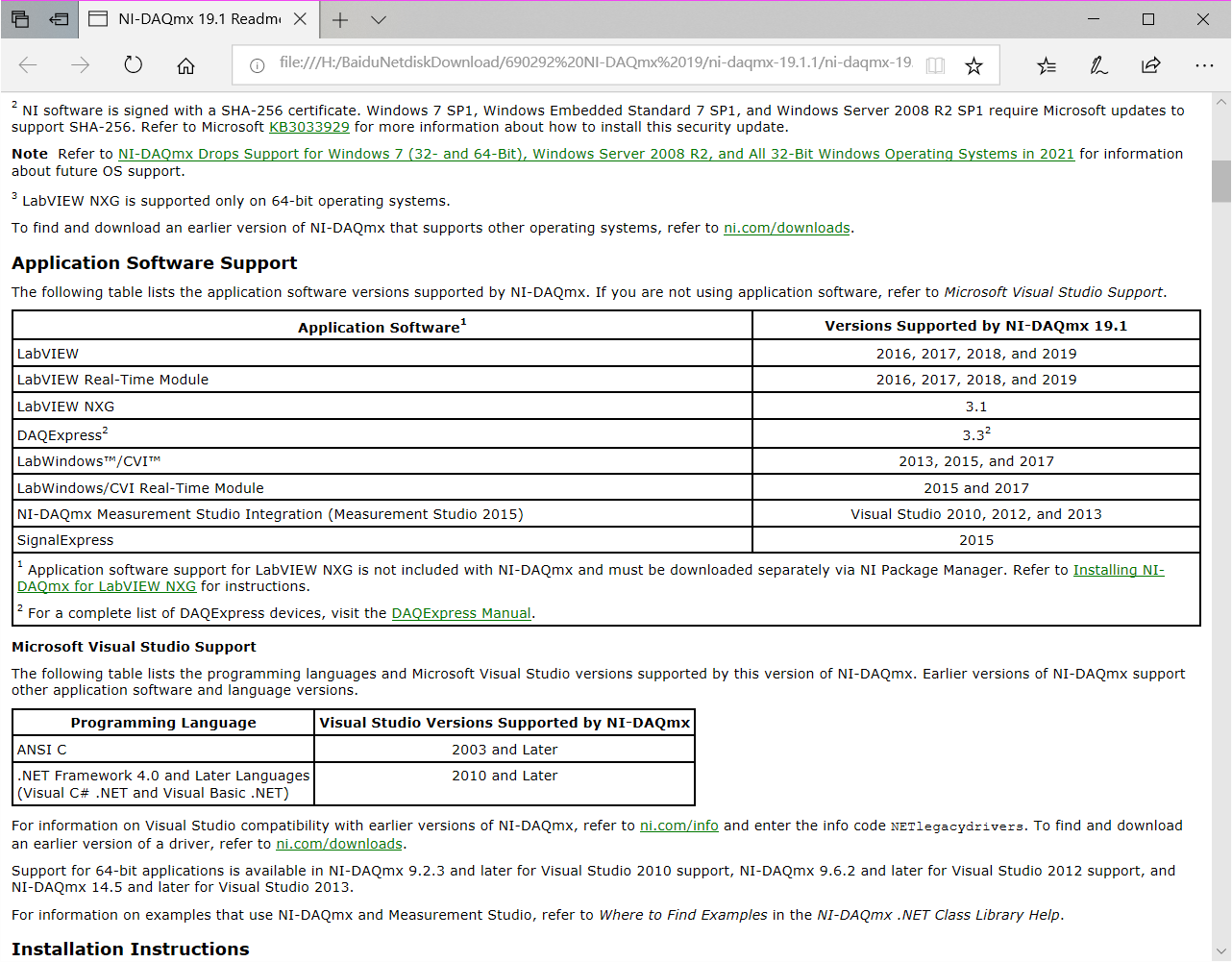Click the 3.1 version cell
Viewport: 1232px width, 962px height.
point(976,407)
